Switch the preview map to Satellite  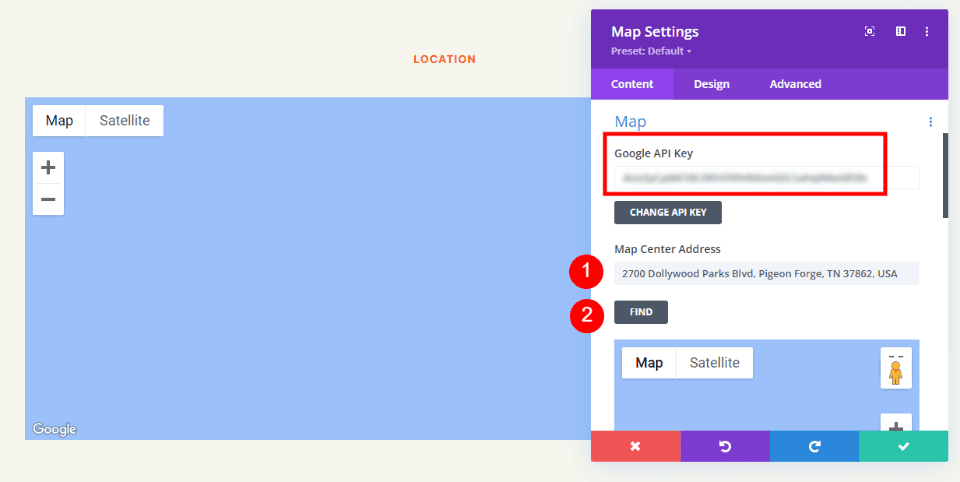pyautogui.click(x=714, y=363)
